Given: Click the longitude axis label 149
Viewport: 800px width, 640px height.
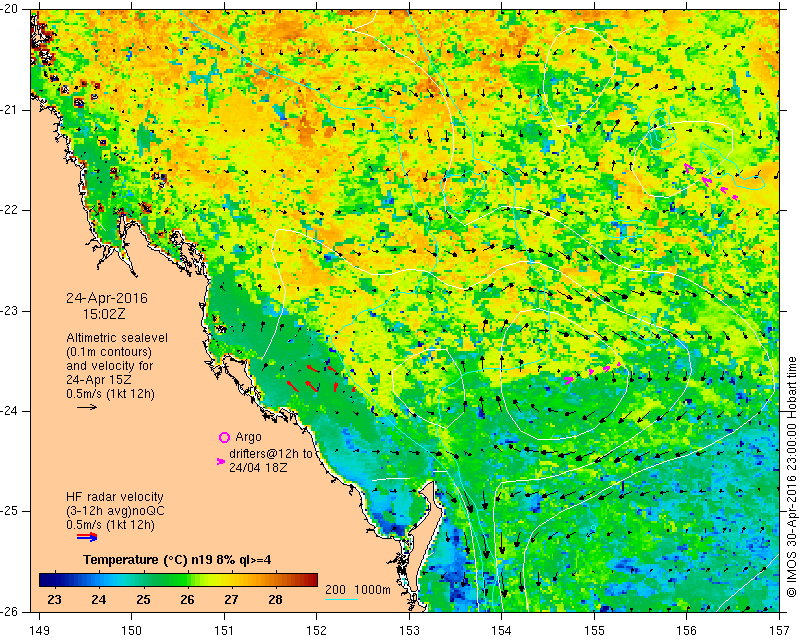Looking at the screenshot, I should tap(40, 631).
